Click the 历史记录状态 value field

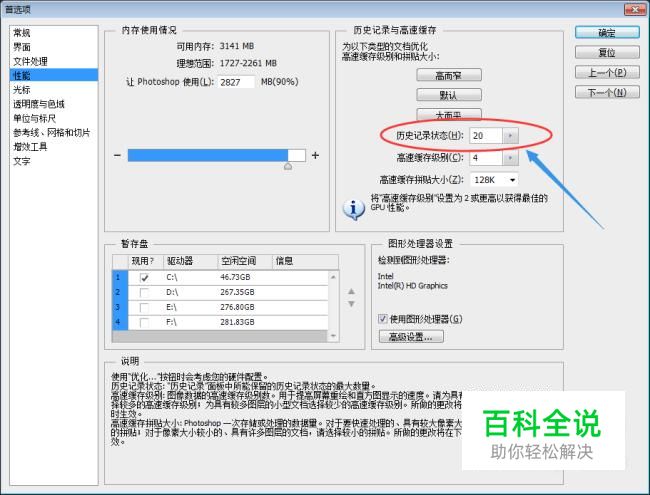(x=486, y=136)
